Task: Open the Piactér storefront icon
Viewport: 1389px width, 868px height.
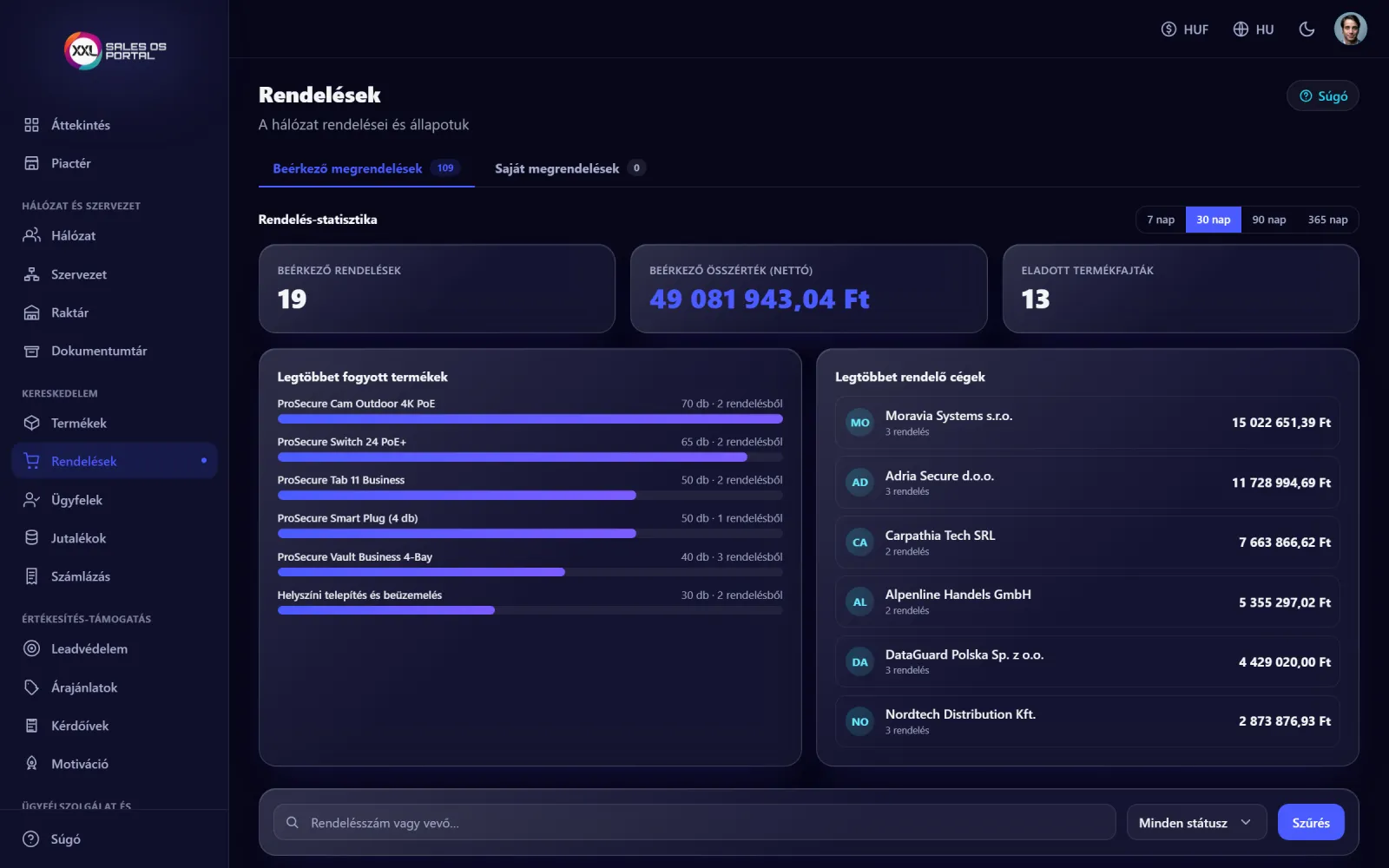Action: (x=31, y=163)
